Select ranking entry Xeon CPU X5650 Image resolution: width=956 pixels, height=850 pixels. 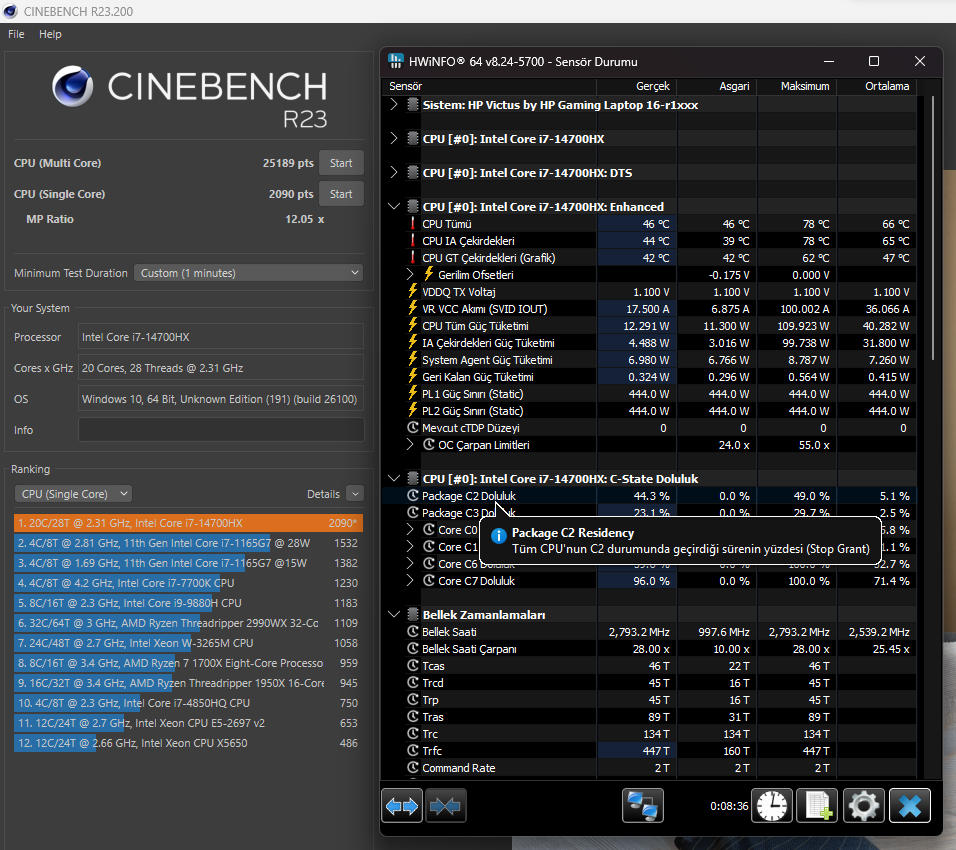point(188,743)
